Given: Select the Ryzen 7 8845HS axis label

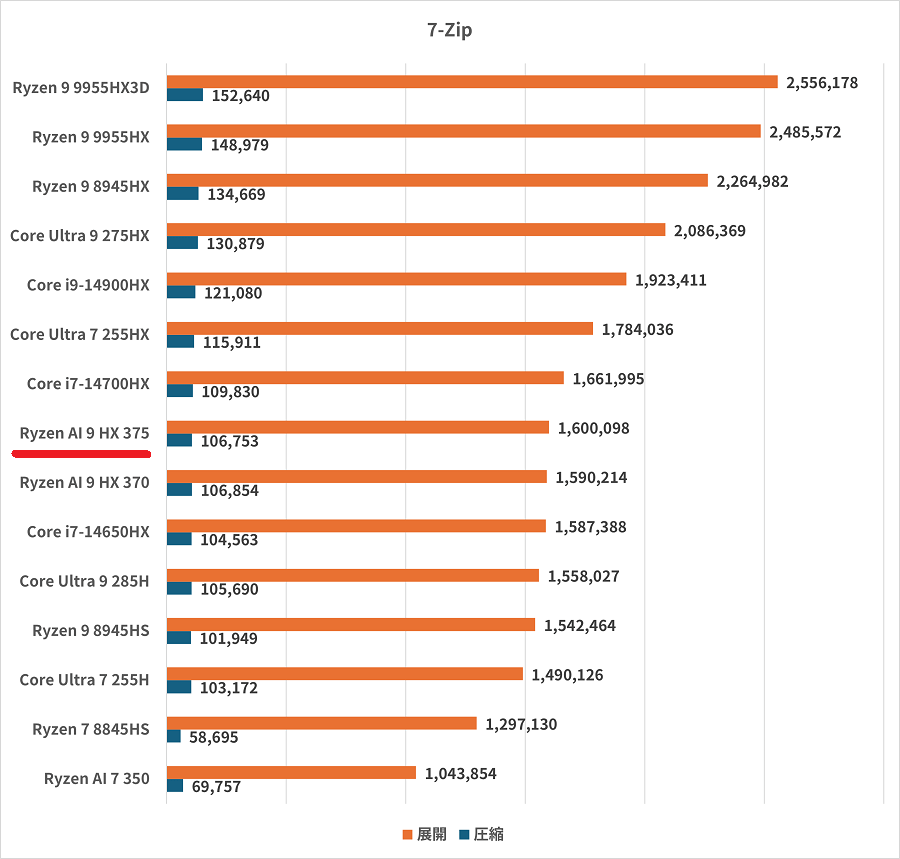Looking at the screenshot, I should 91,729.
